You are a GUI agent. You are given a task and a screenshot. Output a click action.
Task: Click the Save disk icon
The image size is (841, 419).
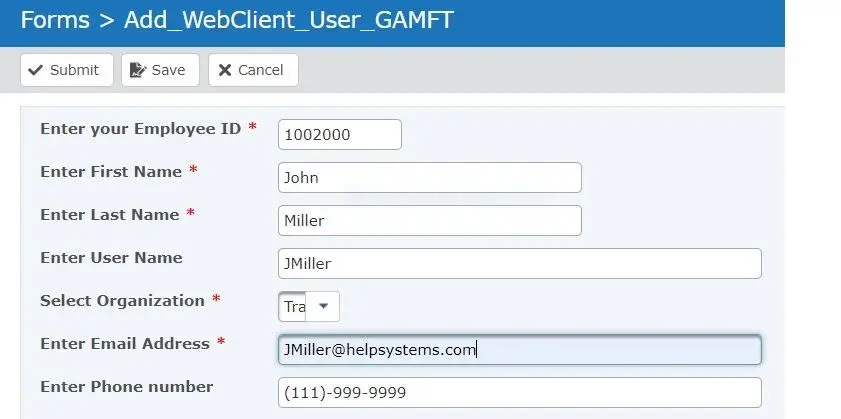137,70
